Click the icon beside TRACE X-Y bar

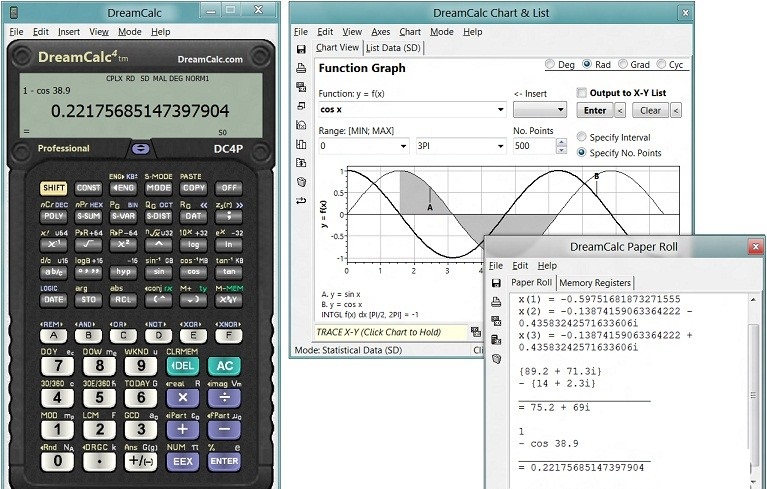click(475, 332)
